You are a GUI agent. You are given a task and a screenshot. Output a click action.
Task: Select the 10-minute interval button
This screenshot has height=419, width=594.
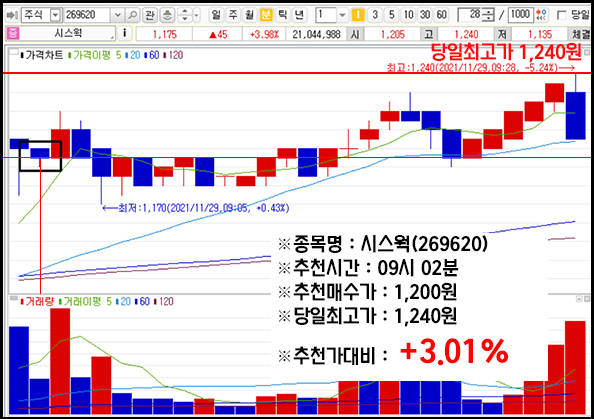(408, 15)
